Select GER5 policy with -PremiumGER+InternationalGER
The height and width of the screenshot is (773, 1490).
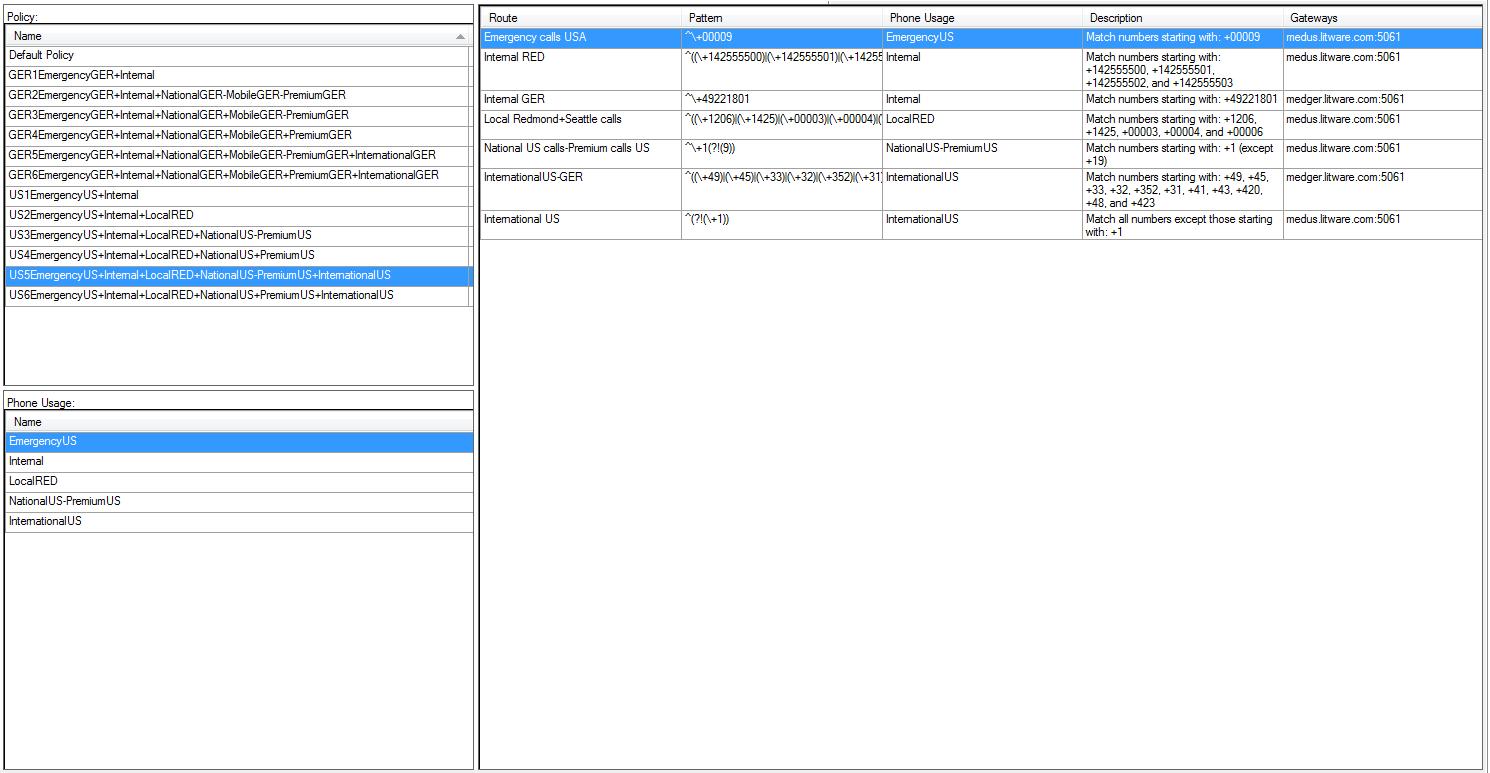click(238, 156)
